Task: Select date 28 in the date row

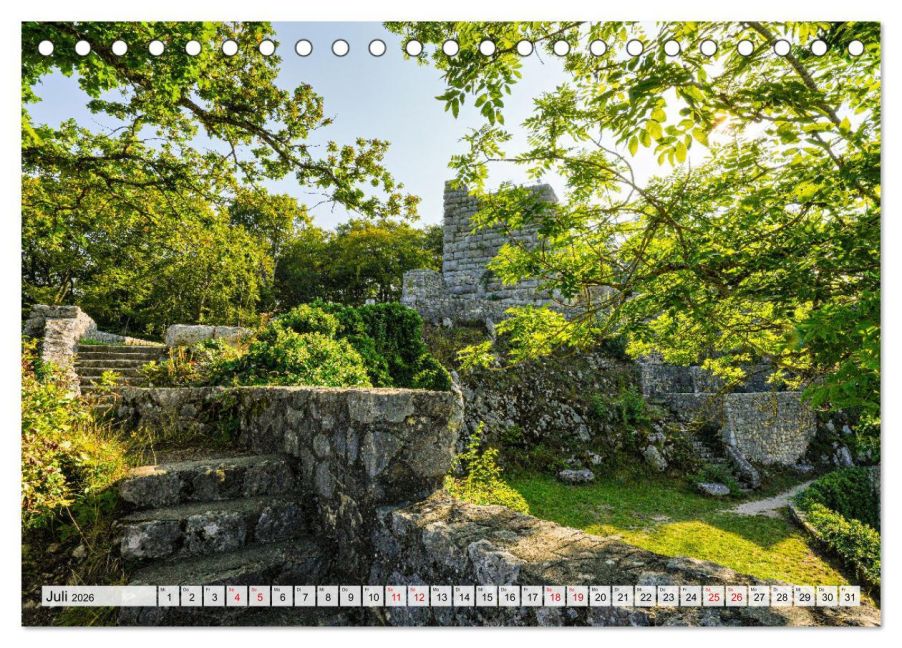Action: 781,596
